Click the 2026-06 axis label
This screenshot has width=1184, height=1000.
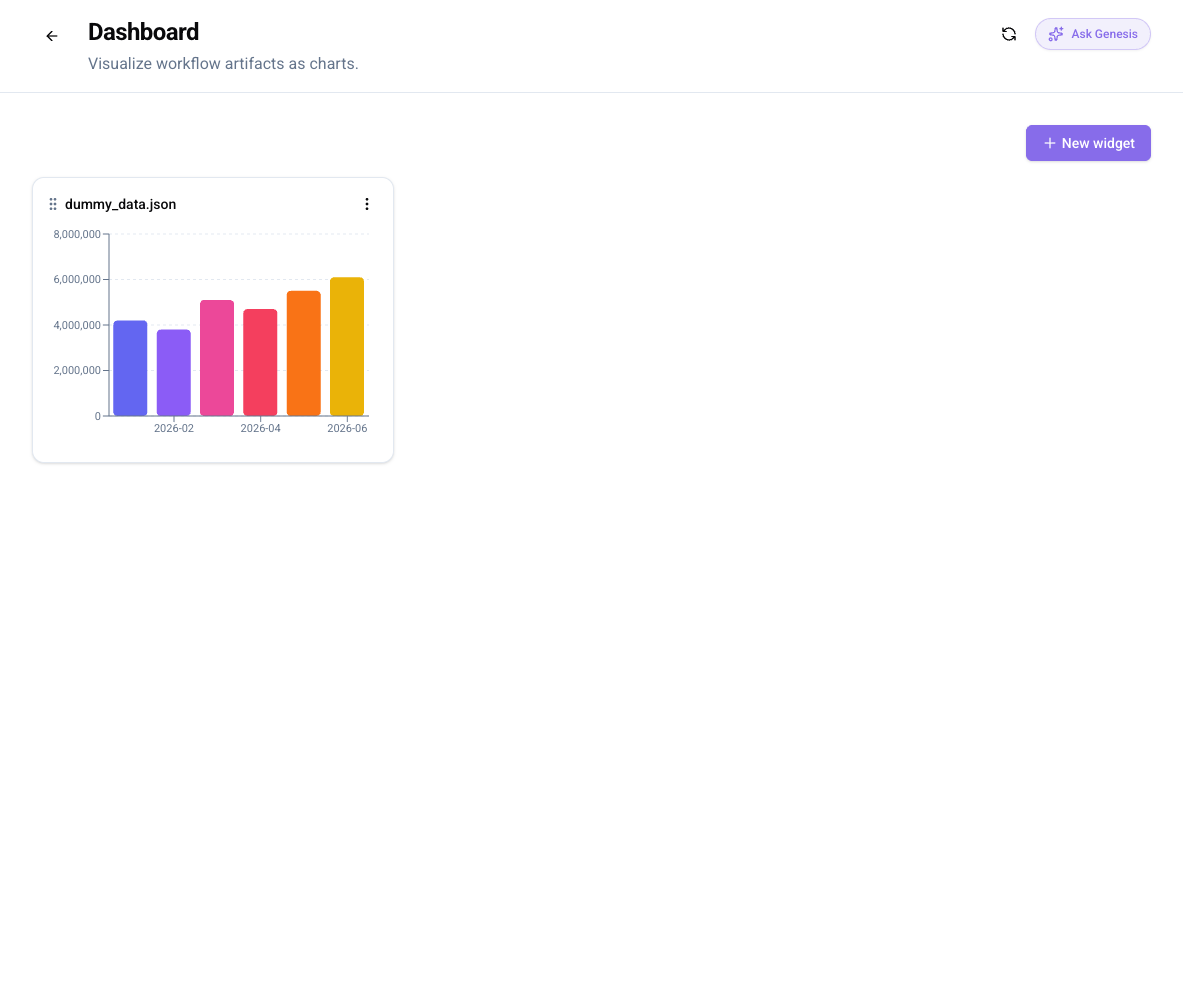tap(347, 428)
